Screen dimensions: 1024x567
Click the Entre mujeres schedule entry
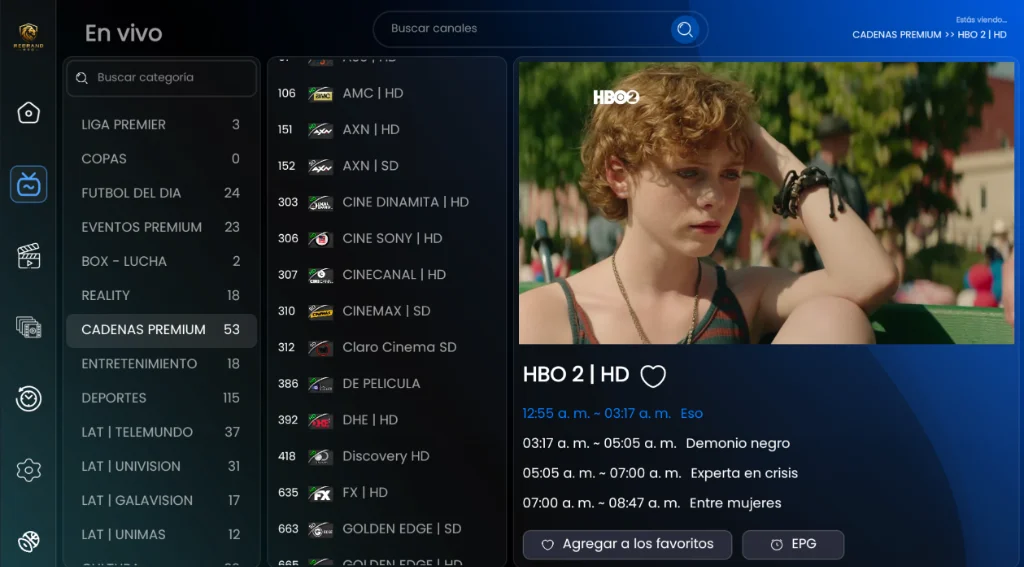coord(652,503)
